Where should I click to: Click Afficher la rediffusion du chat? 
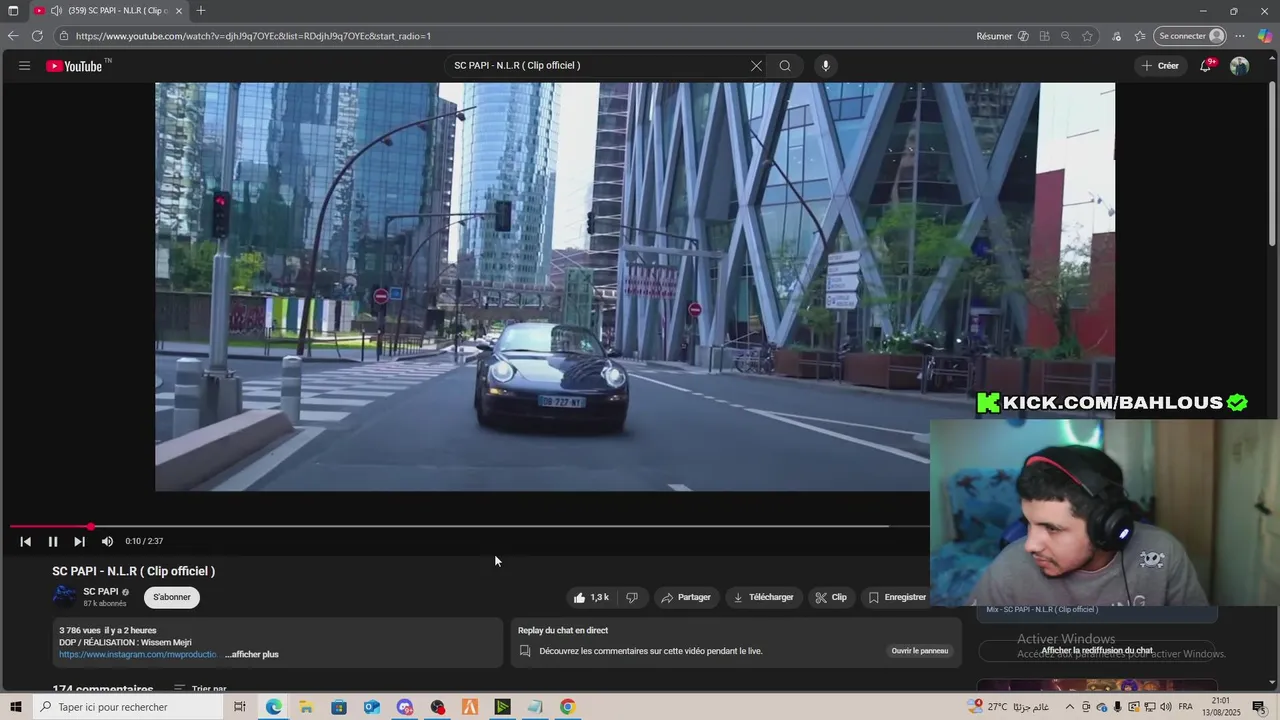coord(1097,650)
